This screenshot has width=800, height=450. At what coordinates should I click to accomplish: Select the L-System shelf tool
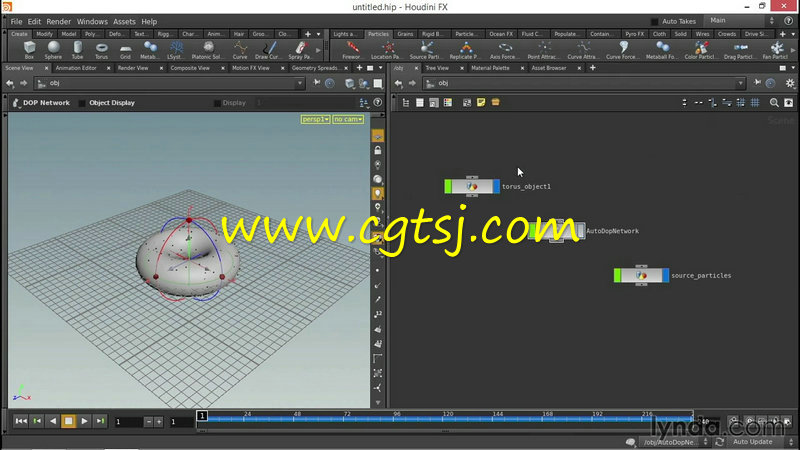point(176,50)
